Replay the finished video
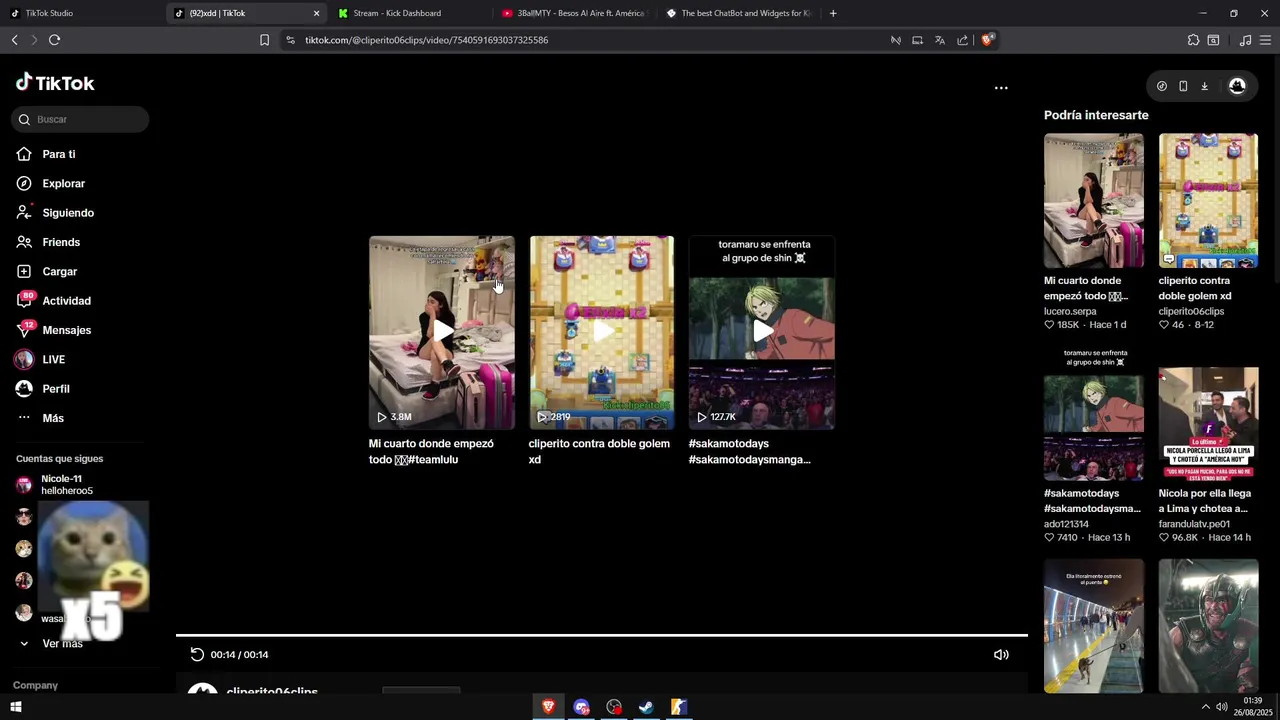Viewport: 1280px width, 720px height. [x=197, y=654]
